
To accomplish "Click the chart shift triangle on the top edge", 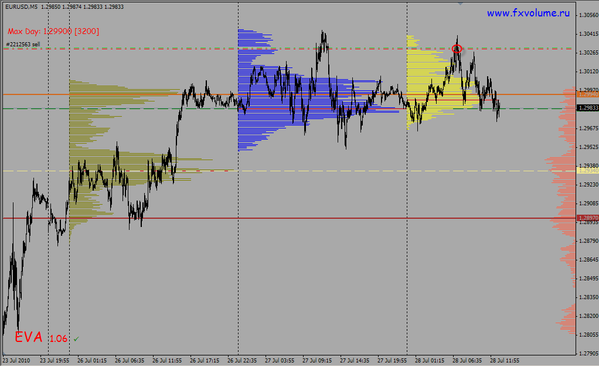I will [x=460, y=3].
